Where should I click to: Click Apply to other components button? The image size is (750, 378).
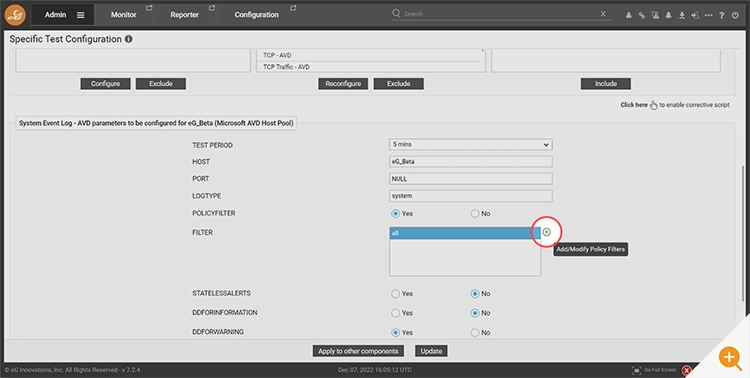358,351
